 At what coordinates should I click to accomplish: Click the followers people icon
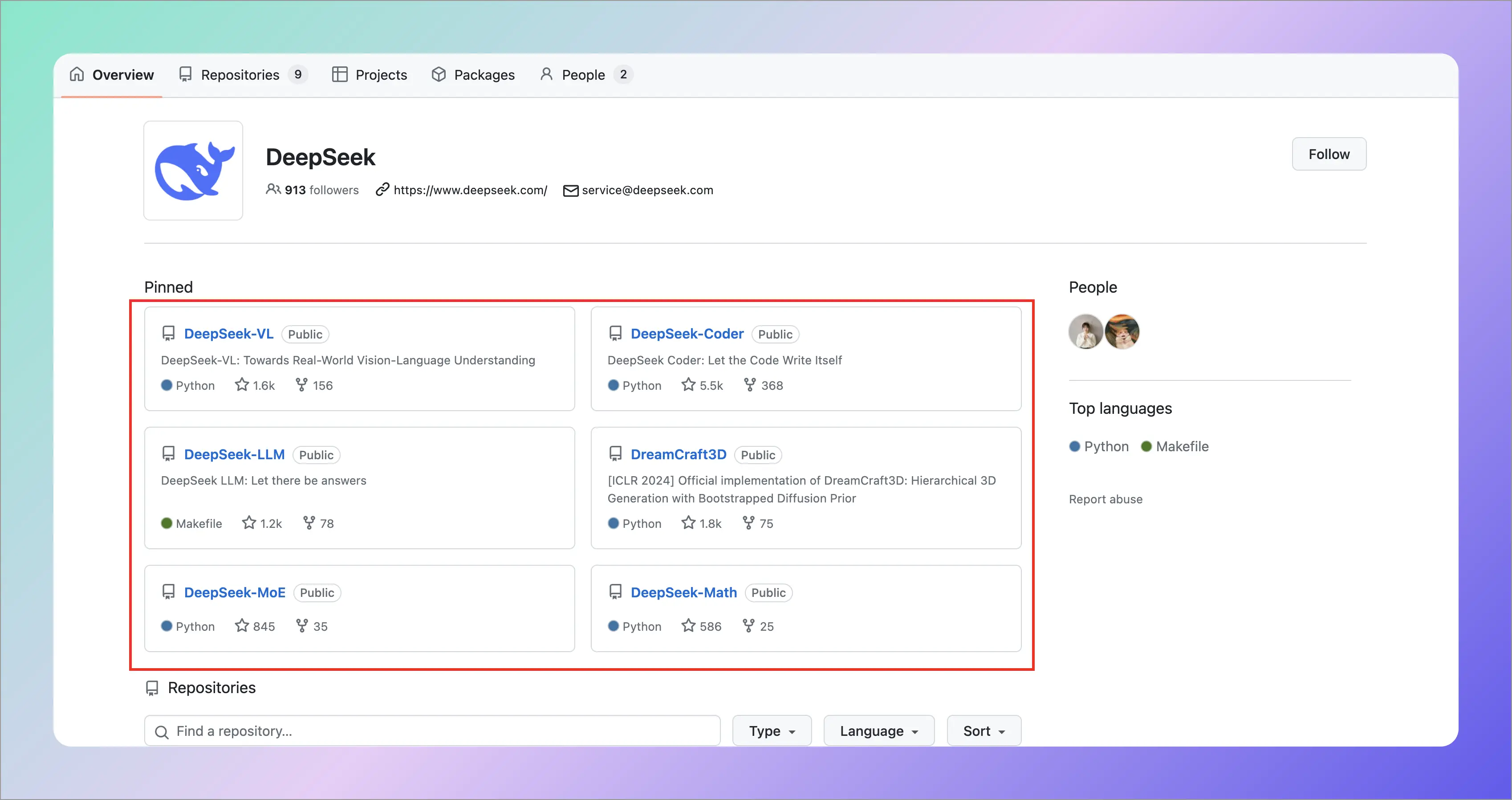click(x=273, y=189)
